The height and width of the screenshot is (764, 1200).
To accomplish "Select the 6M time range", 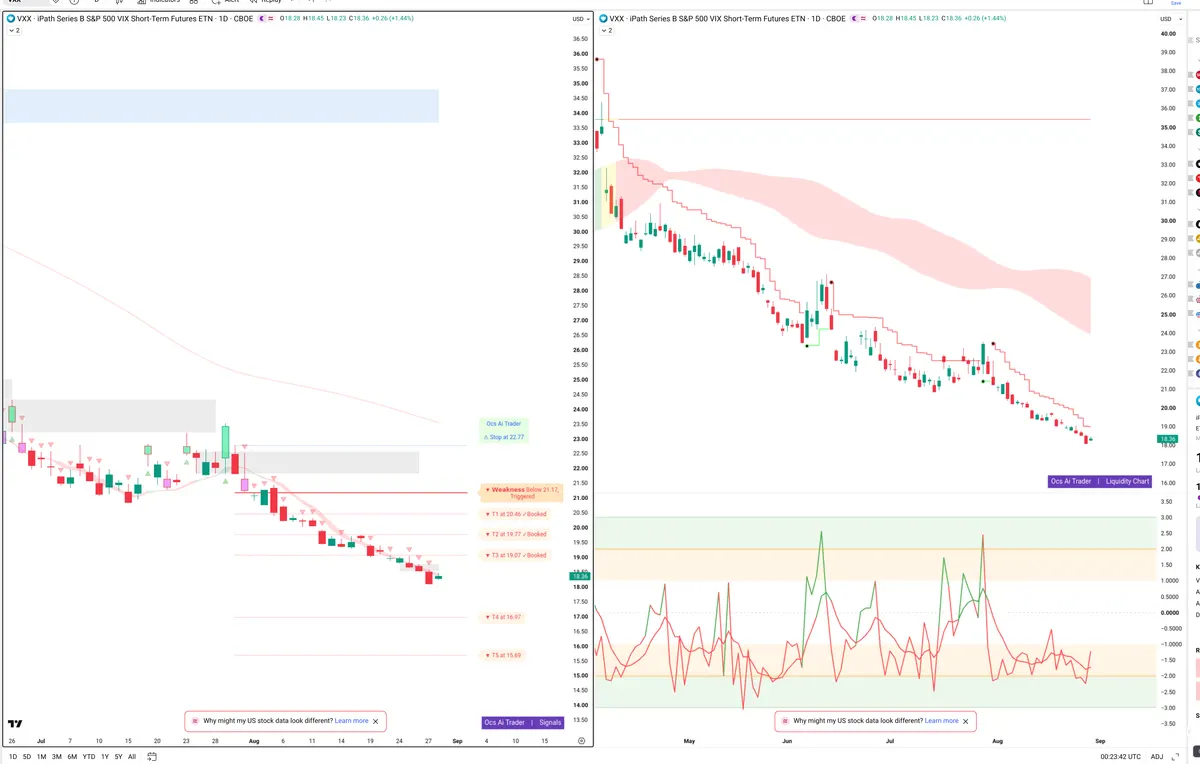I will click(72, 757).
